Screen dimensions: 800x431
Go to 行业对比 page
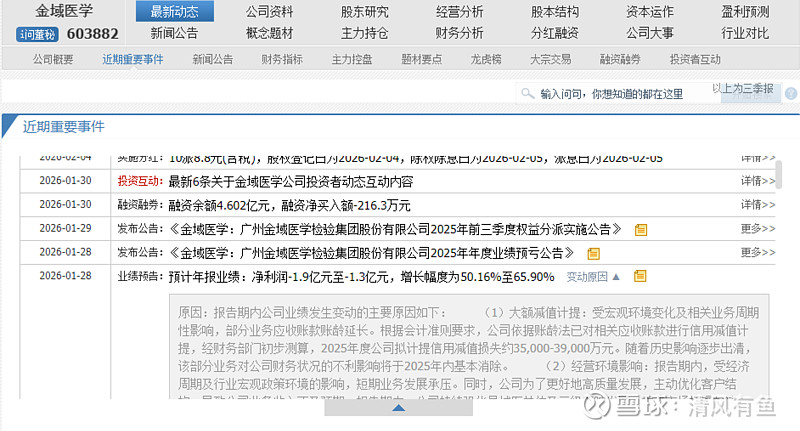(745, 33)
